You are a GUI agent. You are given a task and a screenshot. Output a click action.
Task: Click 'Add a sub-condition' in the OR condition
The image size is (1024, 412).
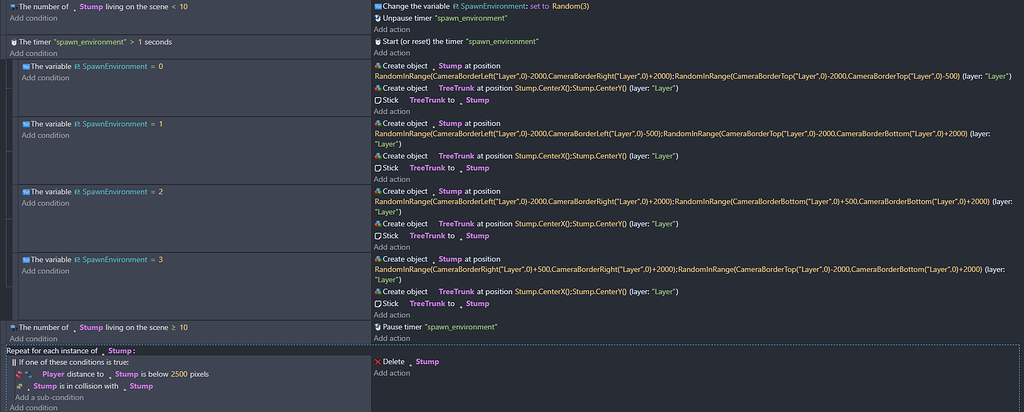pyautogui.click(x=50, y=398)
